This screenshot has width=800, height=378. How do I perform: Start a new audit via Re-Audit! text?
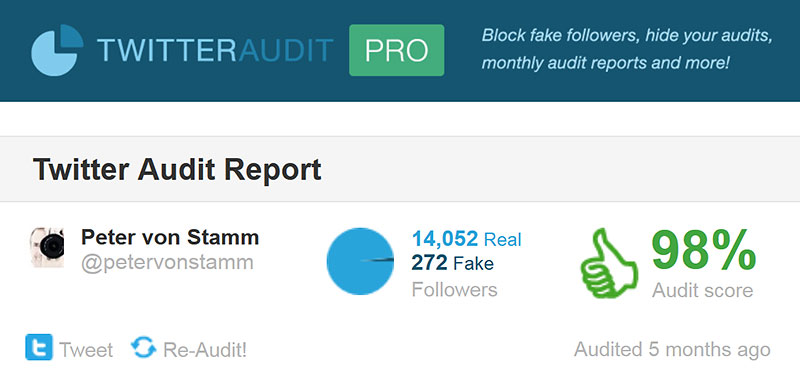[205, 350]
